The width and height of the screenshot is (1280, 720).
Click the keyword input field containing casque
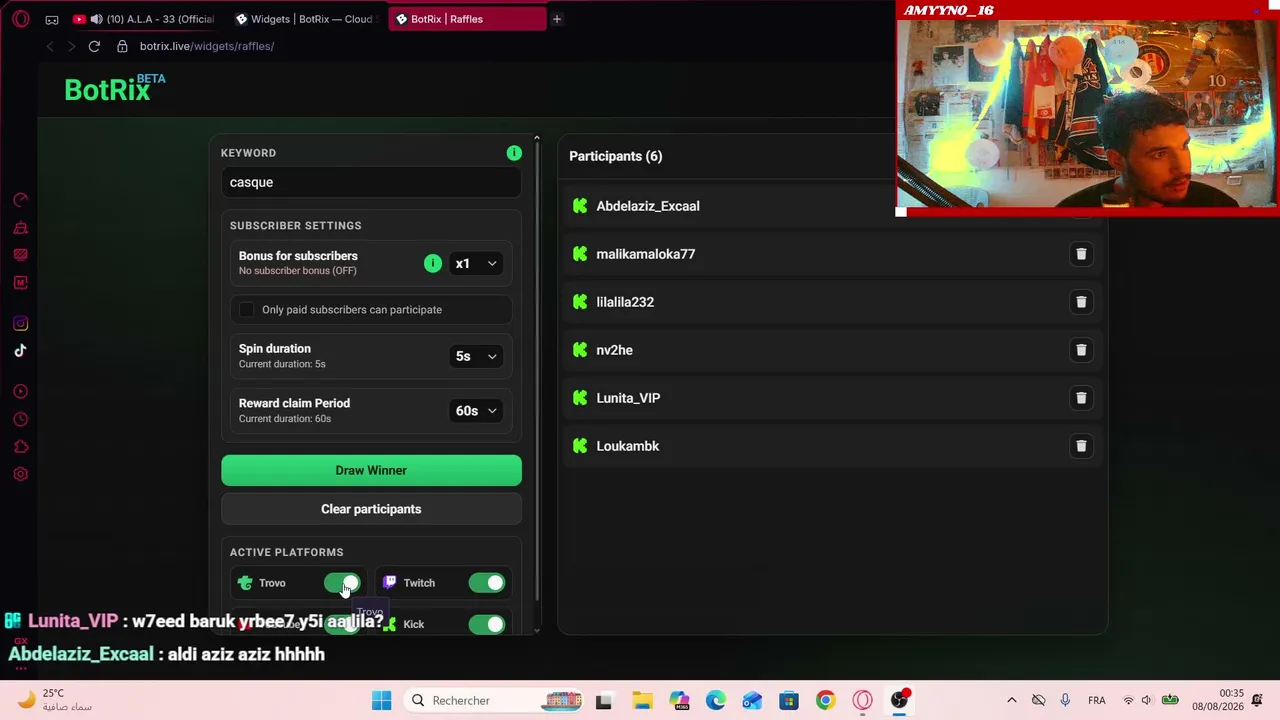point(371,182)
